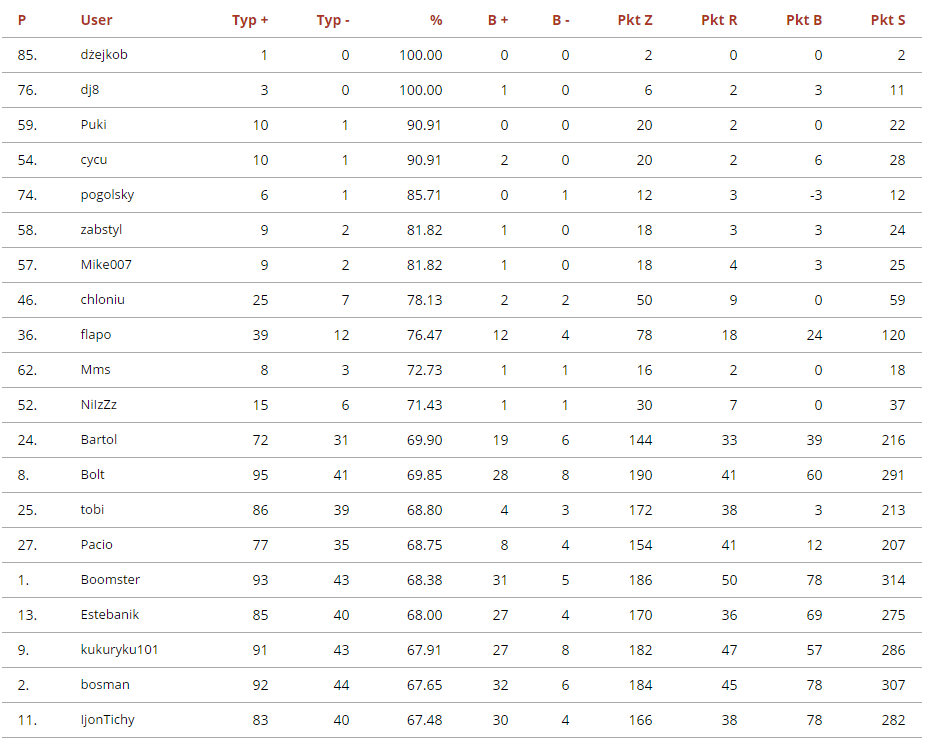The height and width of the screenshot is (746, 928).
Task: Sort by Pkt B column header
Action: click(804, 20)
